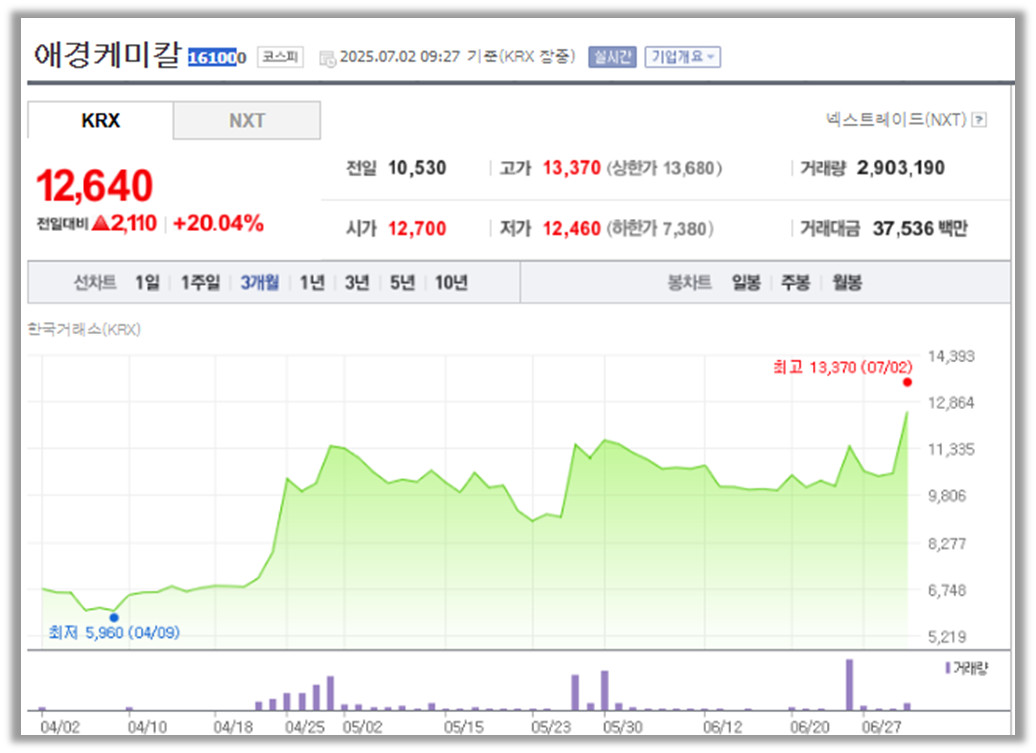Screen dimensions: 1036x753
Task: Click the 시가 value 12,700
Action: (x=417, y=229)
